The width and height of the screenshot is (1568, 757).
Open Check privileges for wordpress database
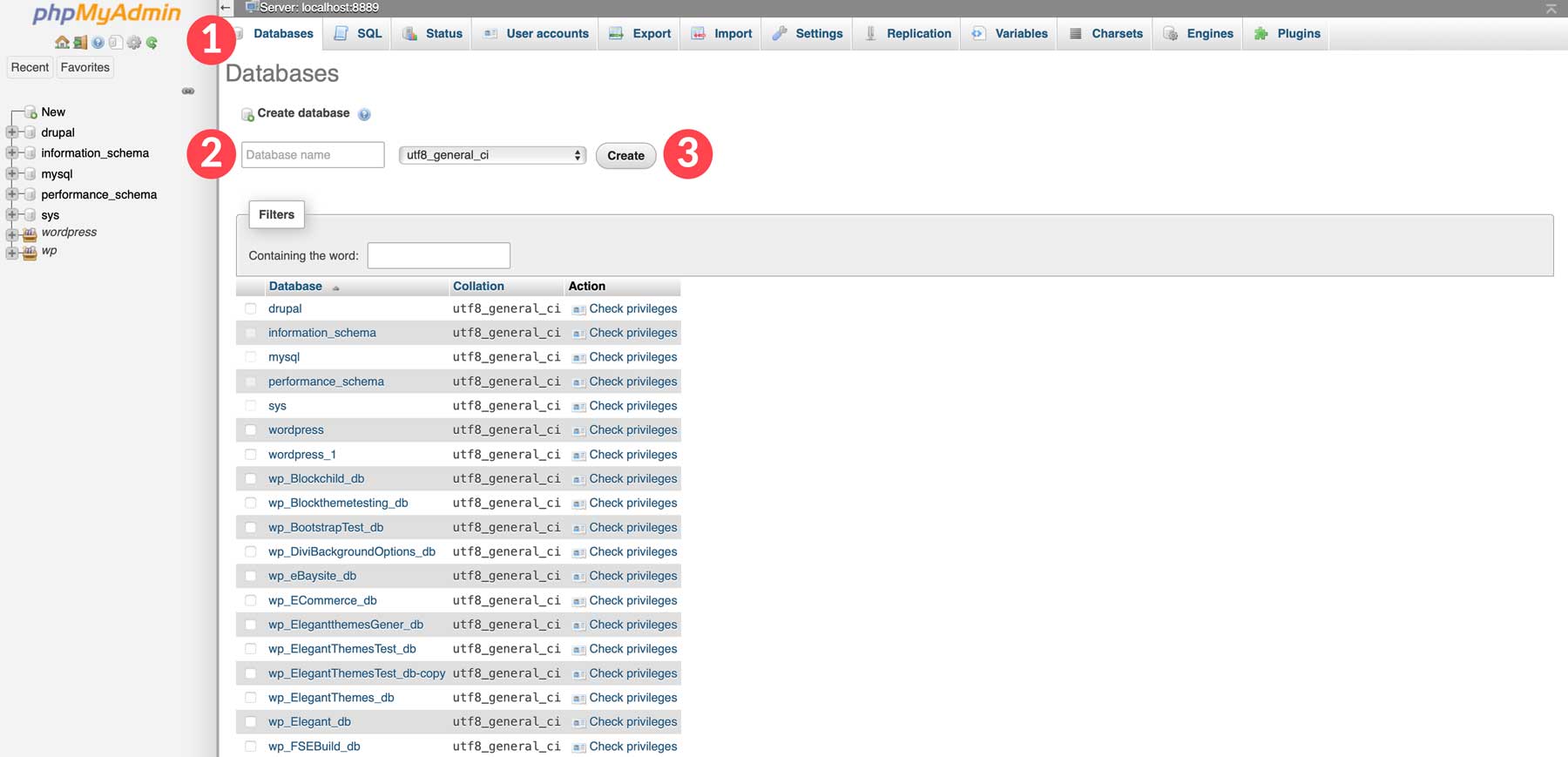coord(632,429)
